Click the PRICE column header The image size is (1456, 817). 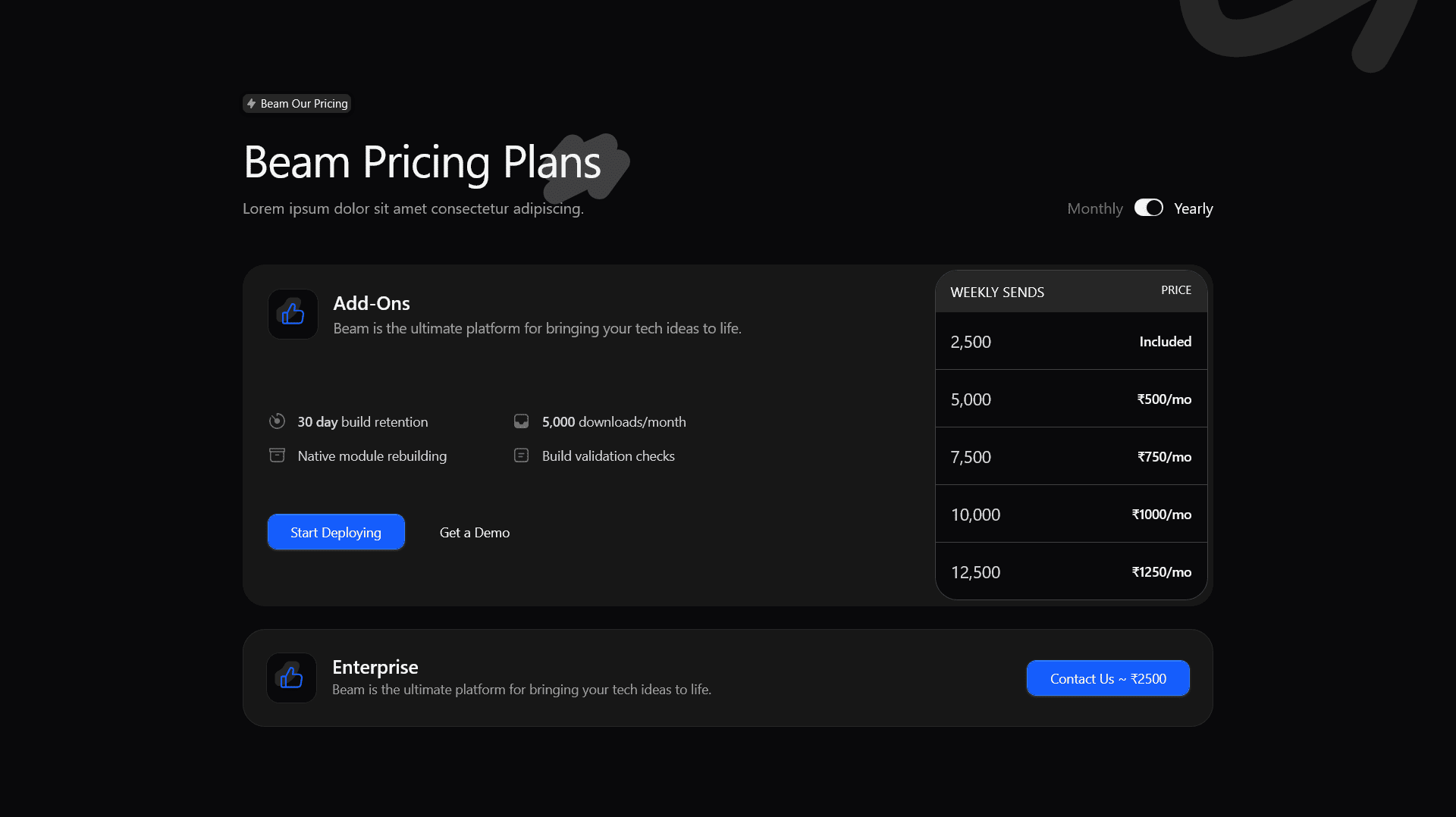click(1175, 290)
